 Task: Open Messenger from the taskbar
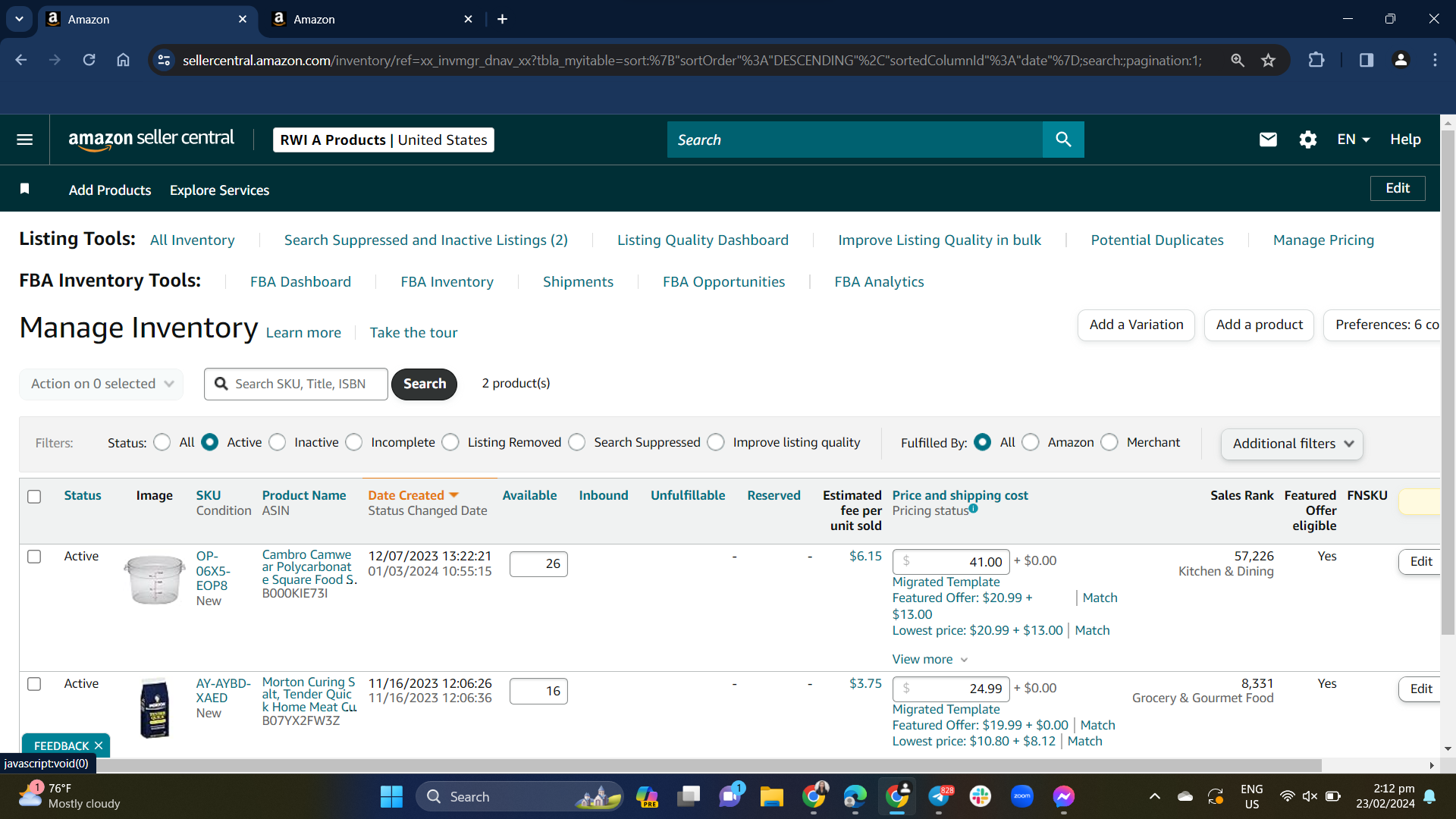[1063, 796]
